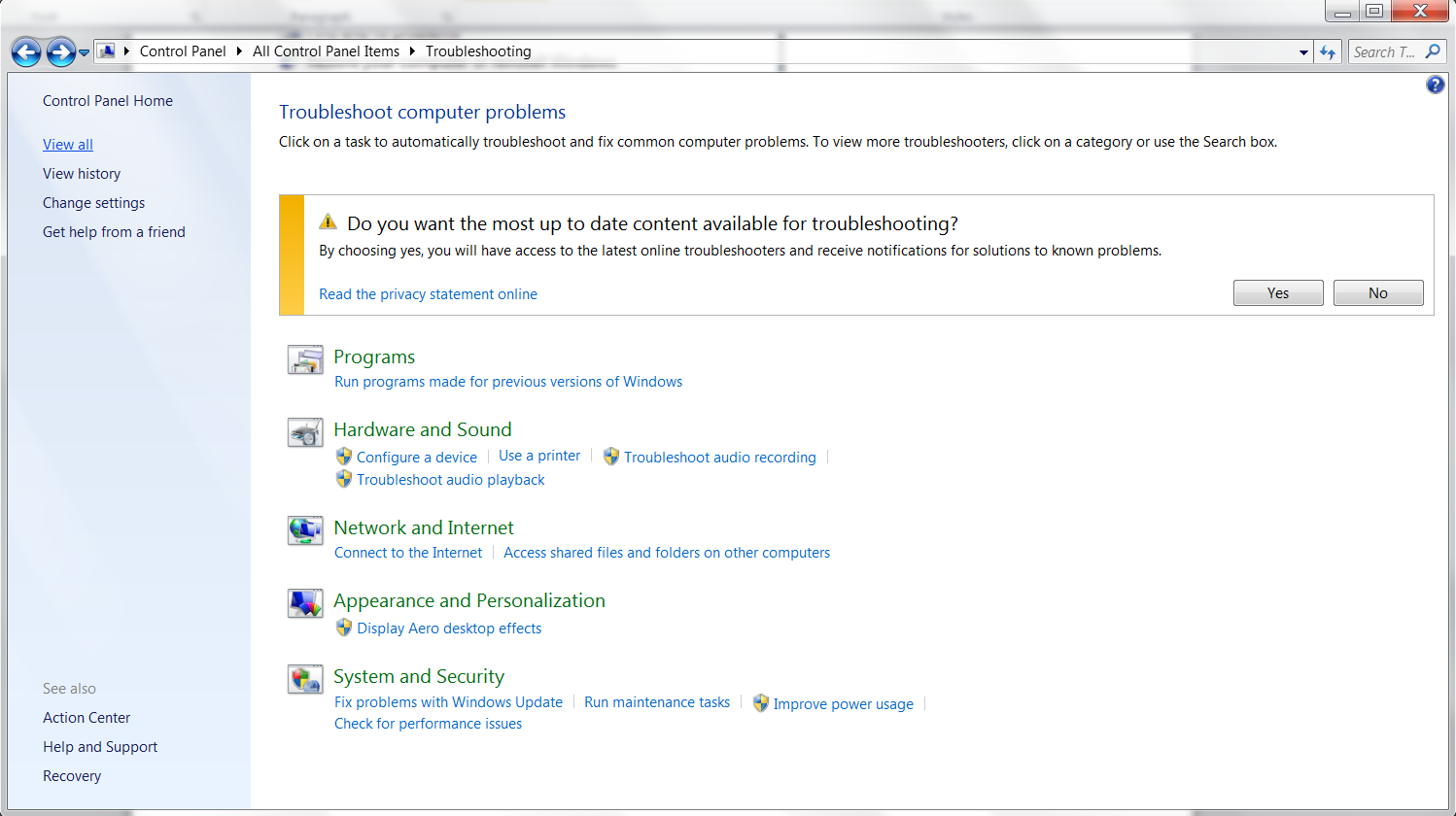Expand the arrow after All Control Panel Items
This screenshot has width=1456, height=816.
coord(412,51)
